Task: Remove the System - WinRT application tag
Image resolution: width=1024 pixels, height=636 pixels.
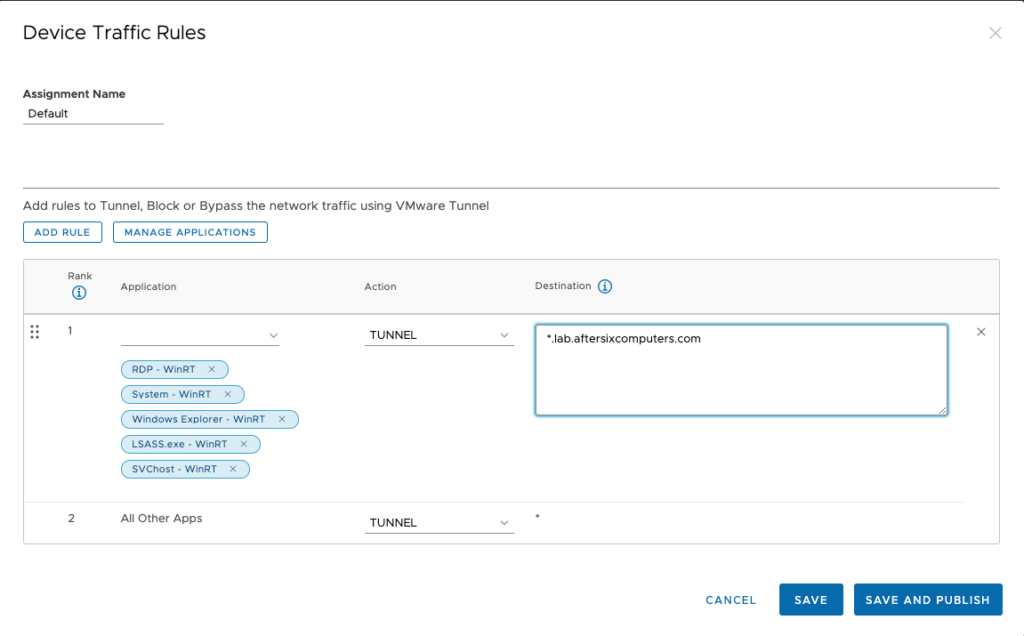Action: pyautogui.click(x=227, y=394)
